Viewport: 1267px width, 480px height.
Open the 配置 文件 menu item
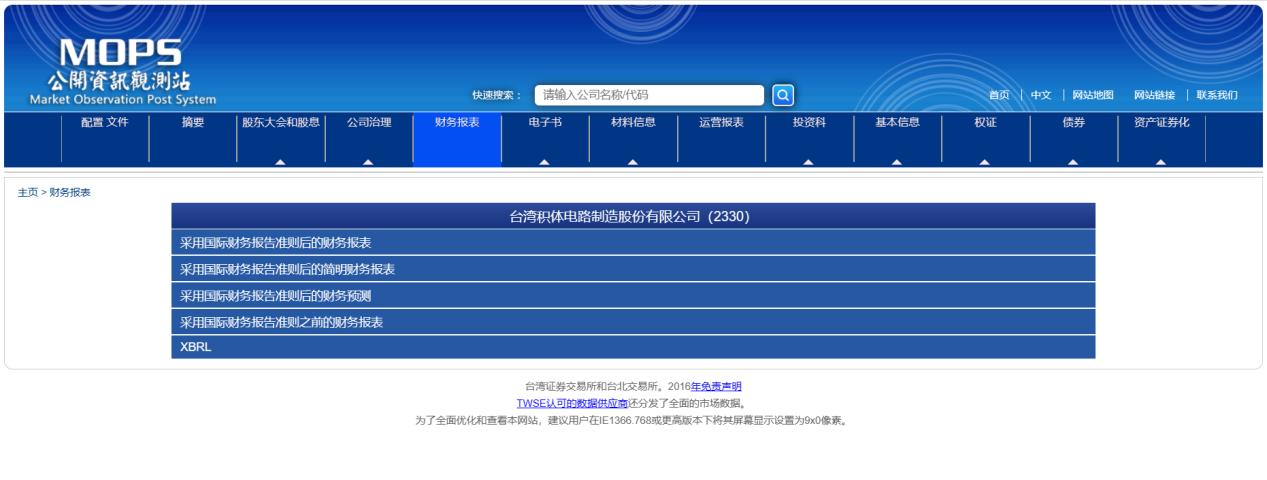click(x=105, y=123)
